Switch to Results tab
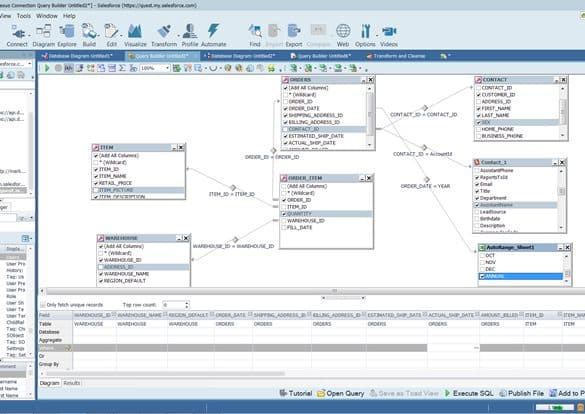 (x=72, y=383)
